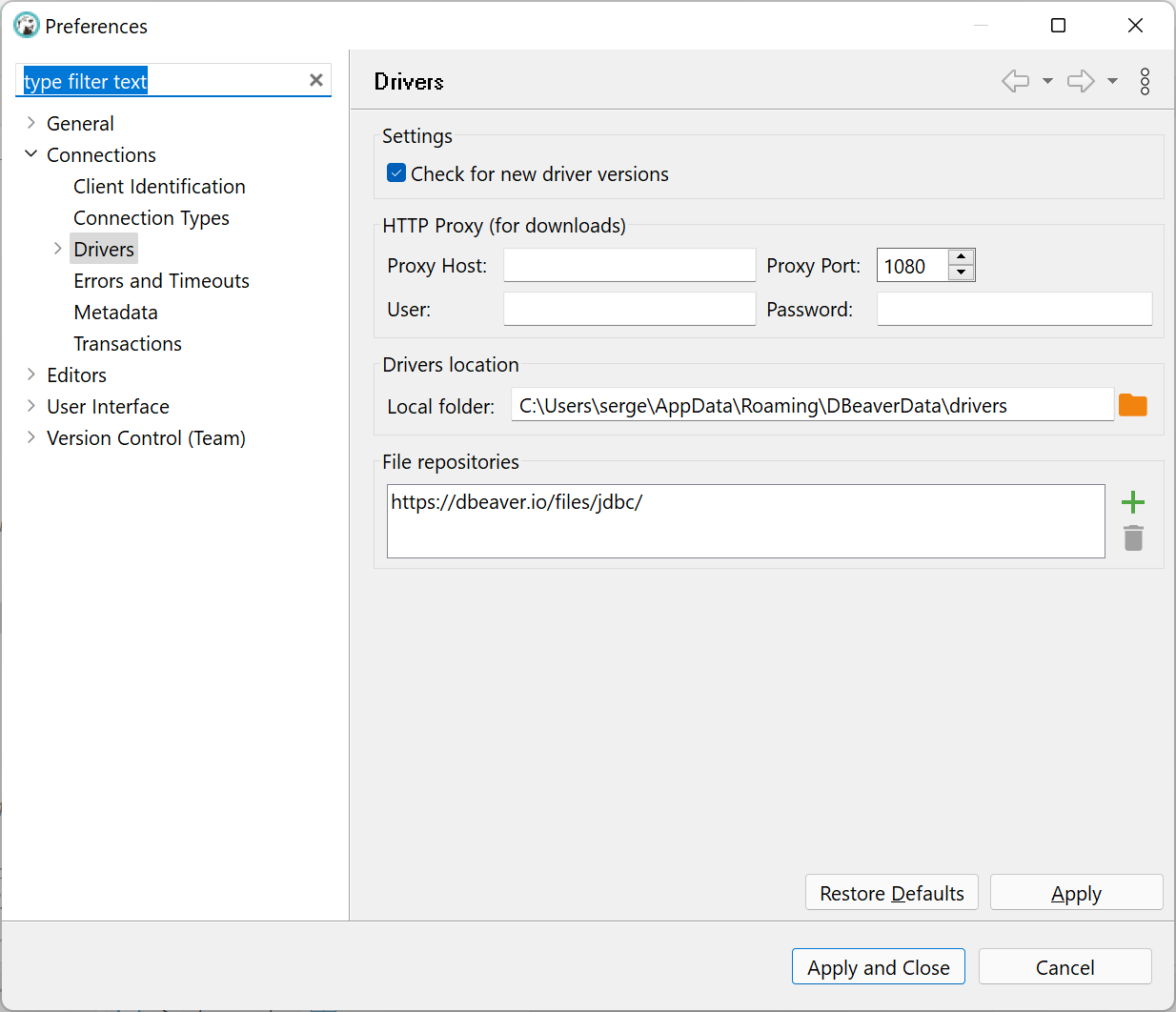Screen dimensions: 1176x1012
Task: Increment the Proxy Port value
Action: [961, 258]
